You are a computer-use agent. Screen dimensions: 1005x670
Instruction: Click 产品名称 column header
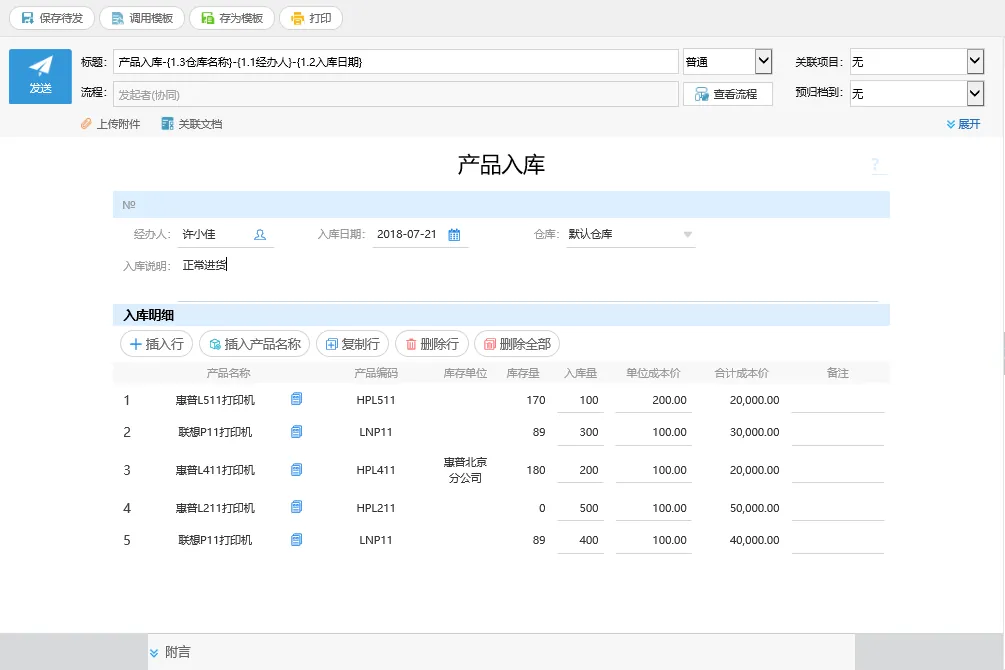point(228,373)
